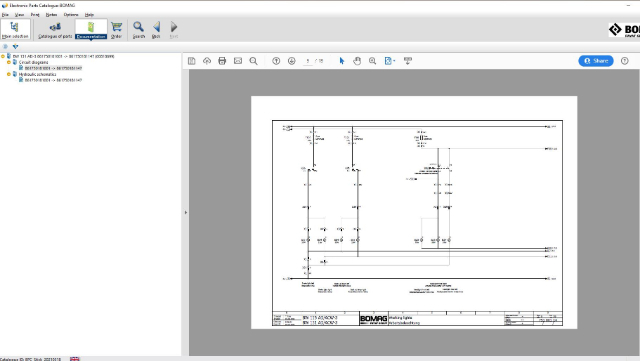The image size is (640, 361).
Task: Open the Notes menu
Action: 51,15
